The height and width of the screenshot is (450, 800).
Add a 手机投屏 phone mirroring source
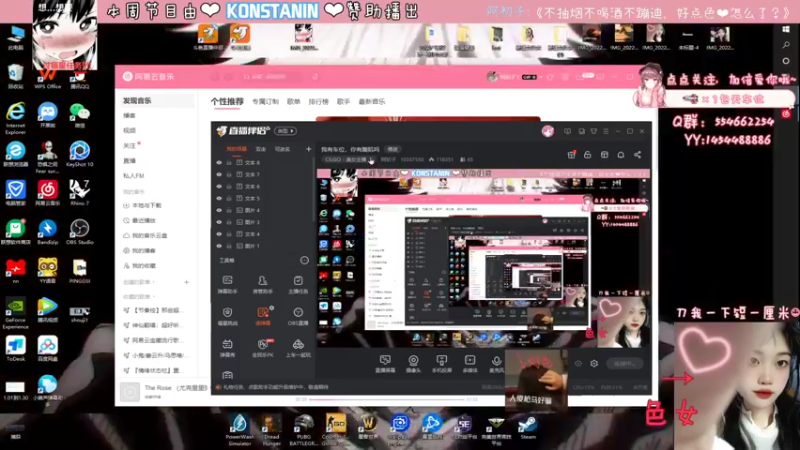pos(441,364)
